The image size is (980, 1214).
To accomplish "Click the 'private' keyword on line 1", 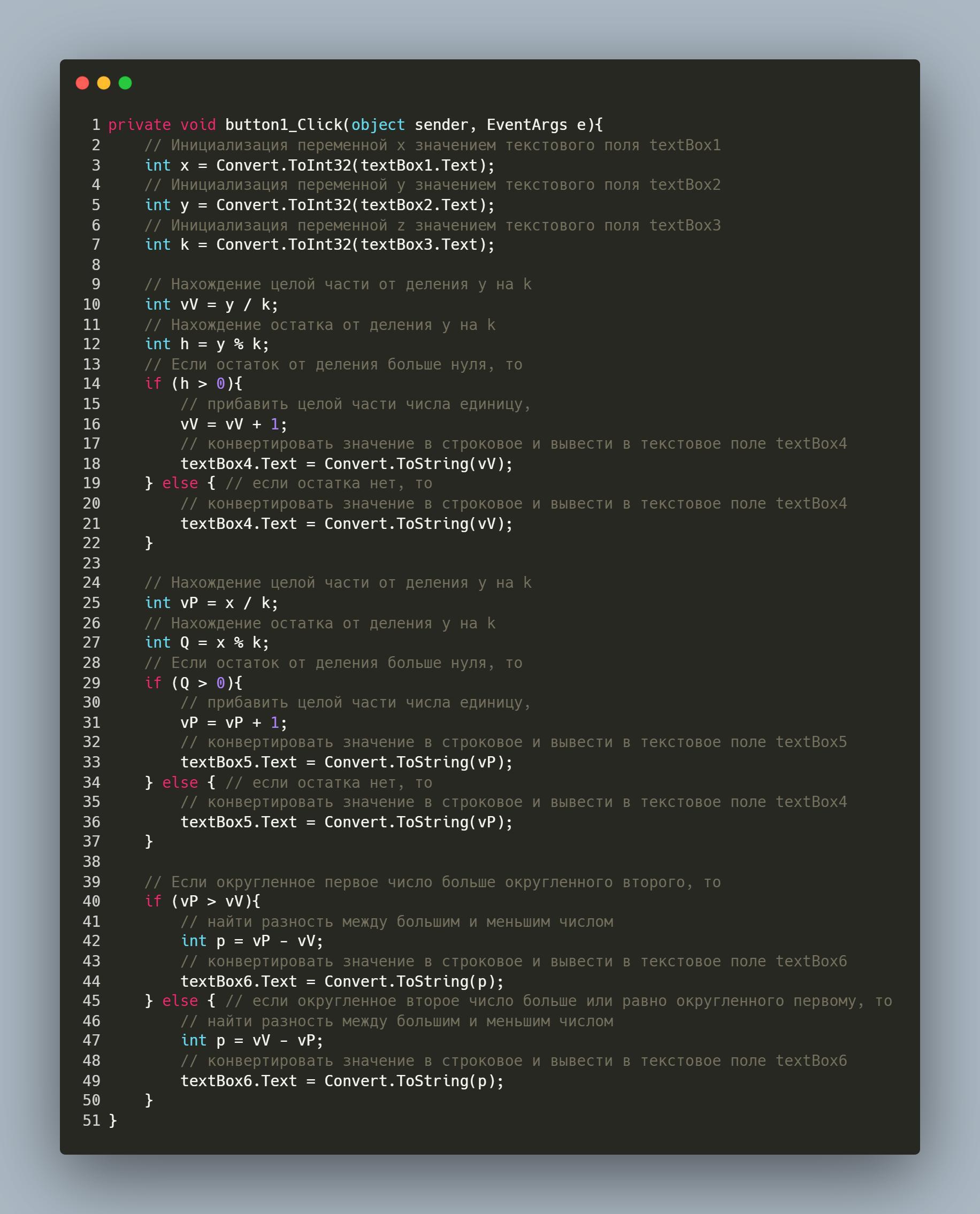I will (140, 125).
